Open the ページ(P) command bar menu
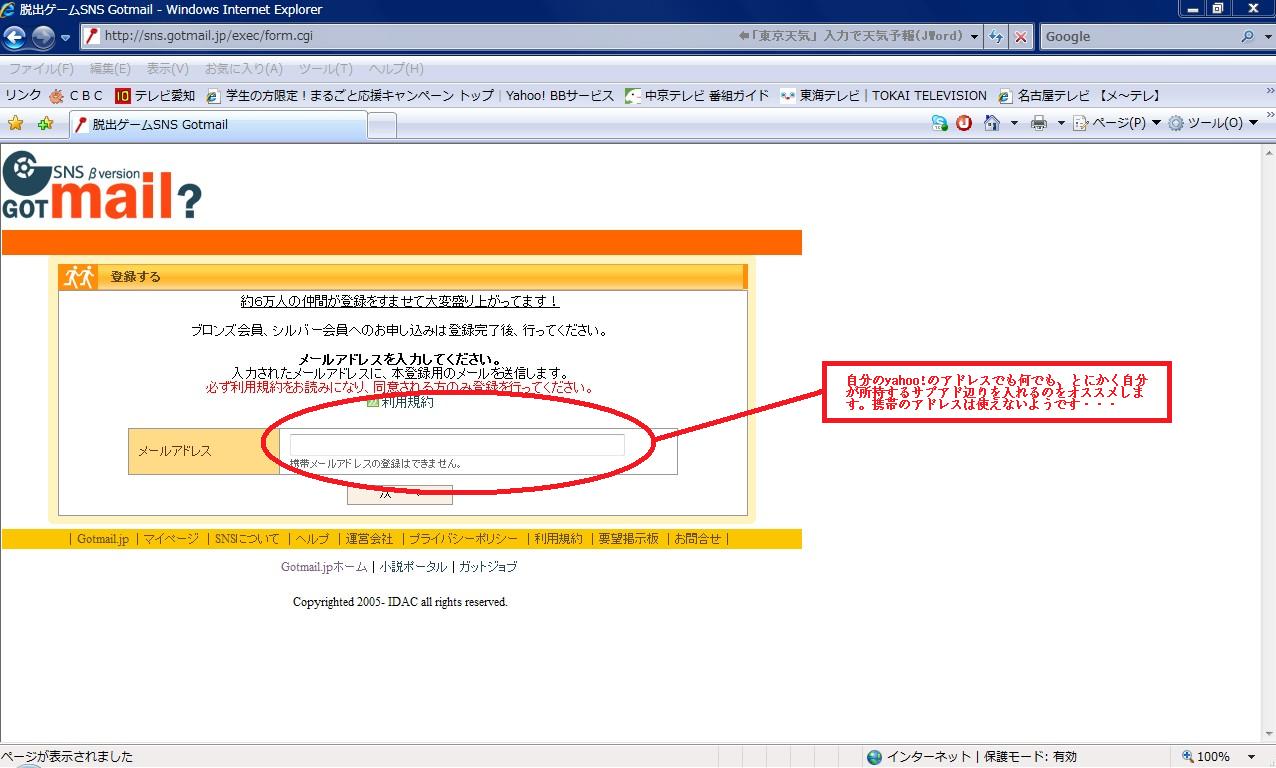Image resolution: width=1276 pixels, height=768 pixels. point(1117,123)
